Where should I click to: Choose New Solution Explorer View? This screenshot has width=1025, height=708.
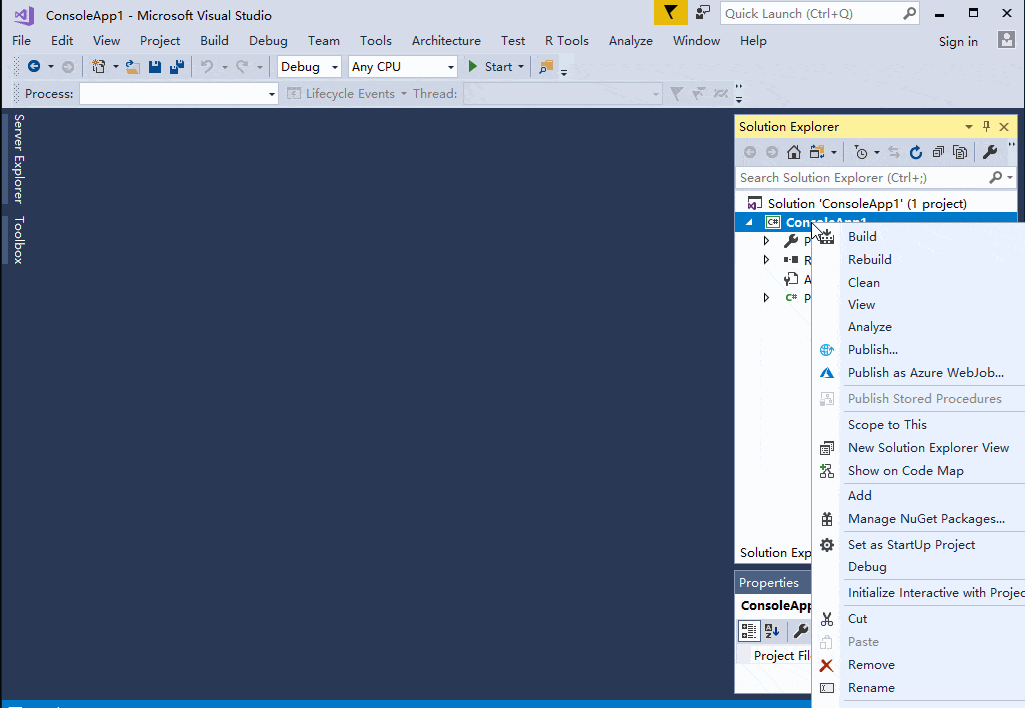tap(918, 448)
